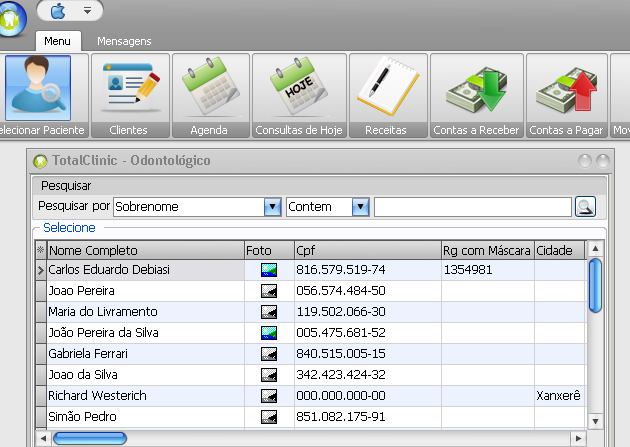Click the Cidade column header
630x447 pixels.
click(559, 250)
